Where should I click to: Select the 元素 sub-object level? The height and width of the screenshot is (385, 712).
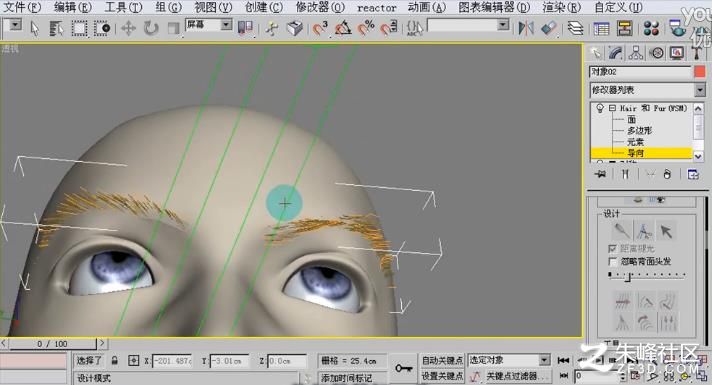point(635,142)
